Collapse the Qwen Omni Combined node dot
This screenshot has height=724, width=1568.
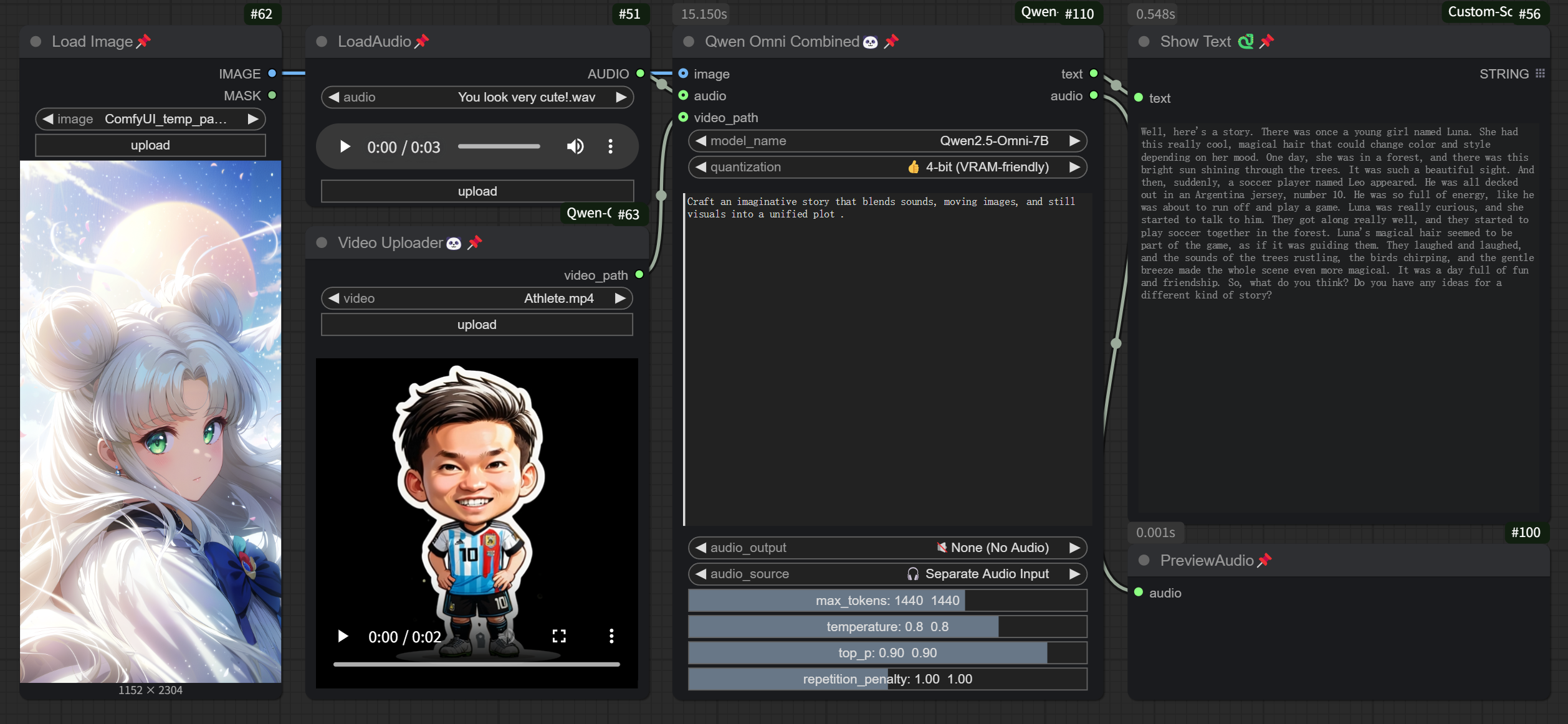(x=689, y=41)
